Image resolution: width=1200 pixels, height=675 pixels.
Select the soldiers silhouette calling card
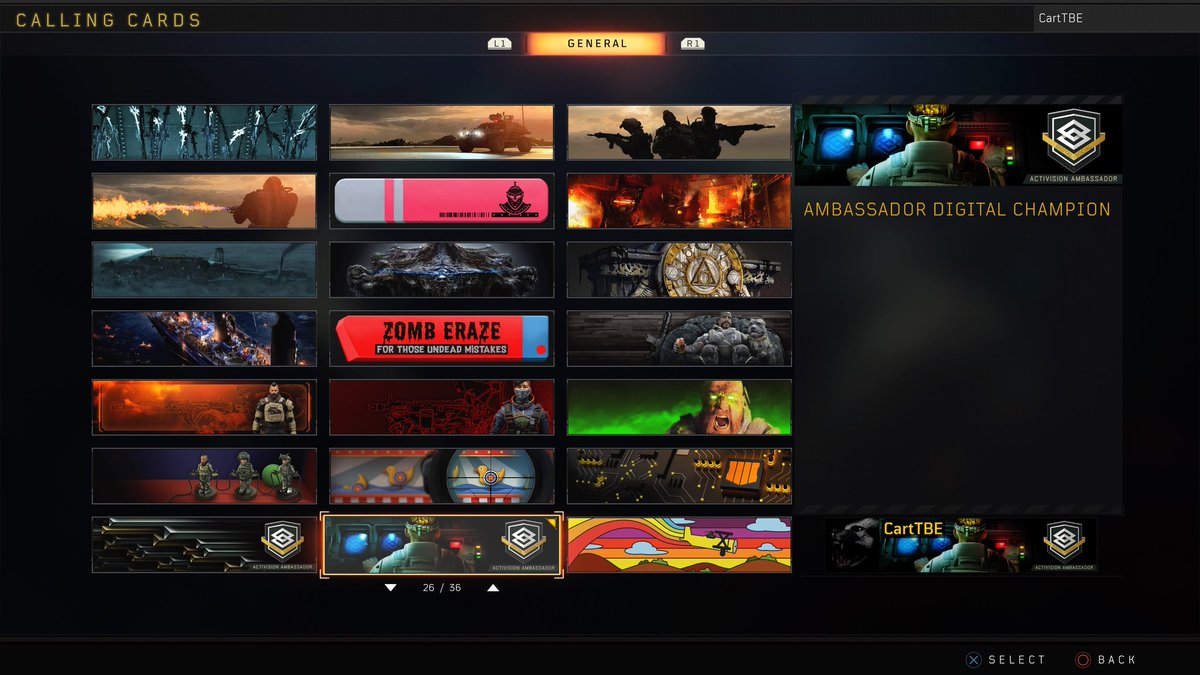(680, 132)
